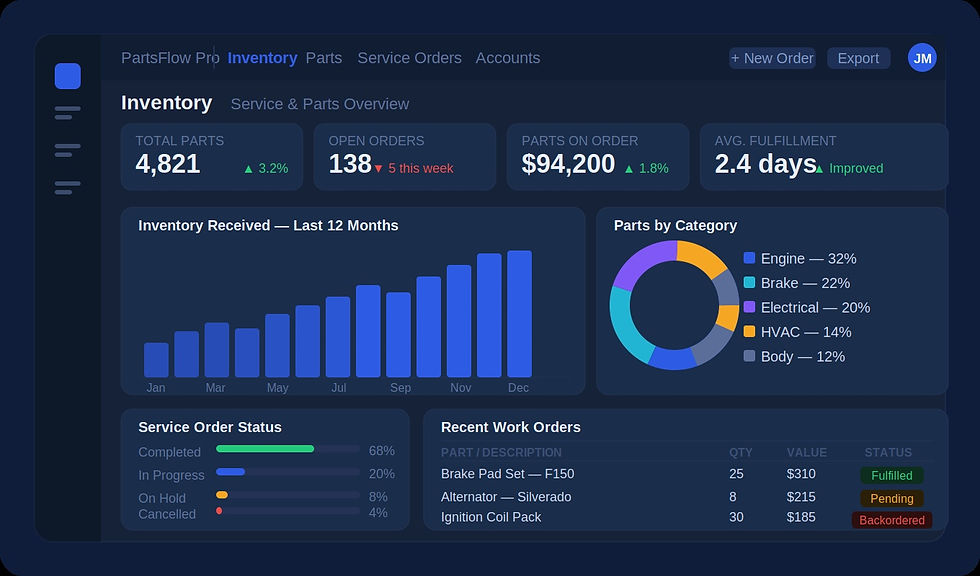The width and height of the screenshot is (980, 576).
Task: Click the Backordered status badge
Action: [891, 520]
